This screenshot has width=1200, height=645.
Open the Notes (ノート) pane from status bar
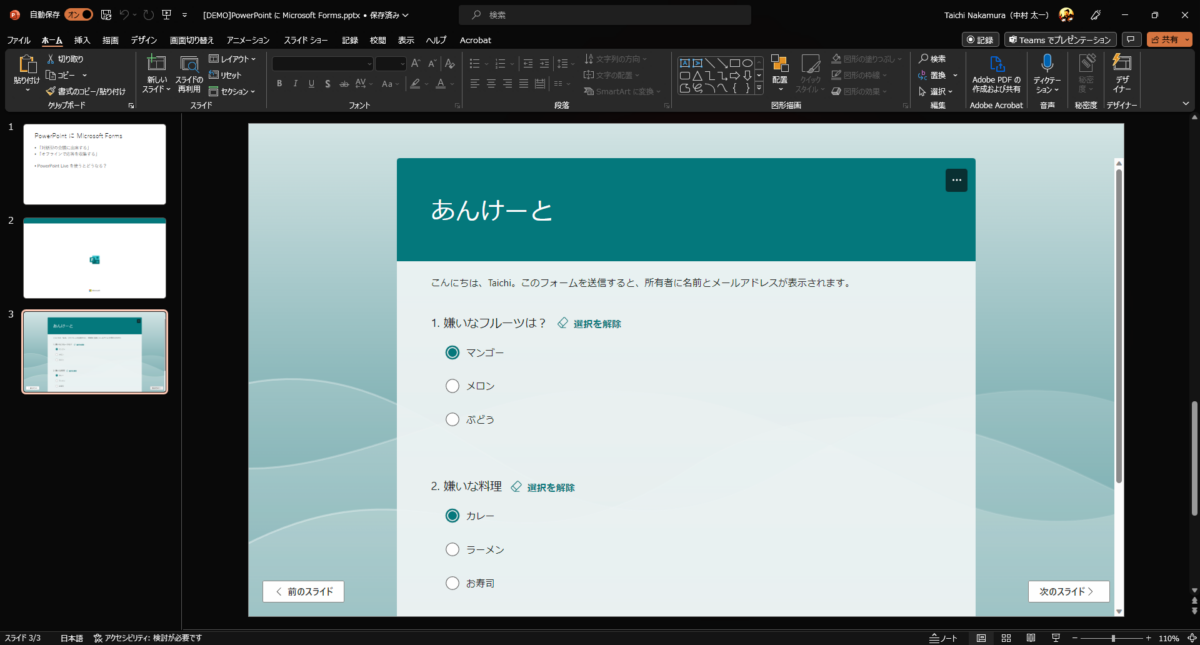coord(941,637)
